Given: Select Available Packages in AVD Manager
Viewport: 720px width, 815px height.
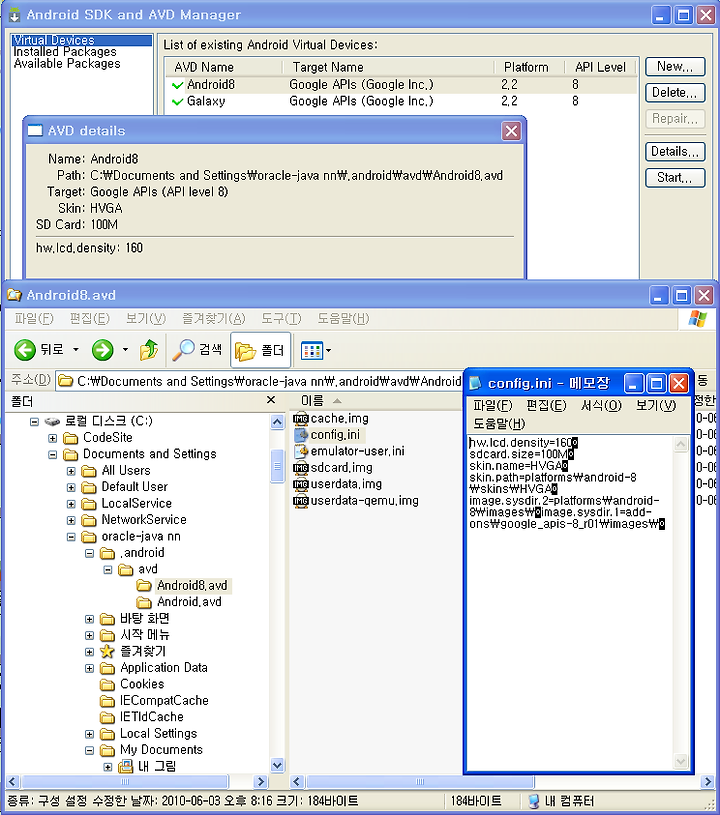Looking at the screenshot, I should [67, 63].
